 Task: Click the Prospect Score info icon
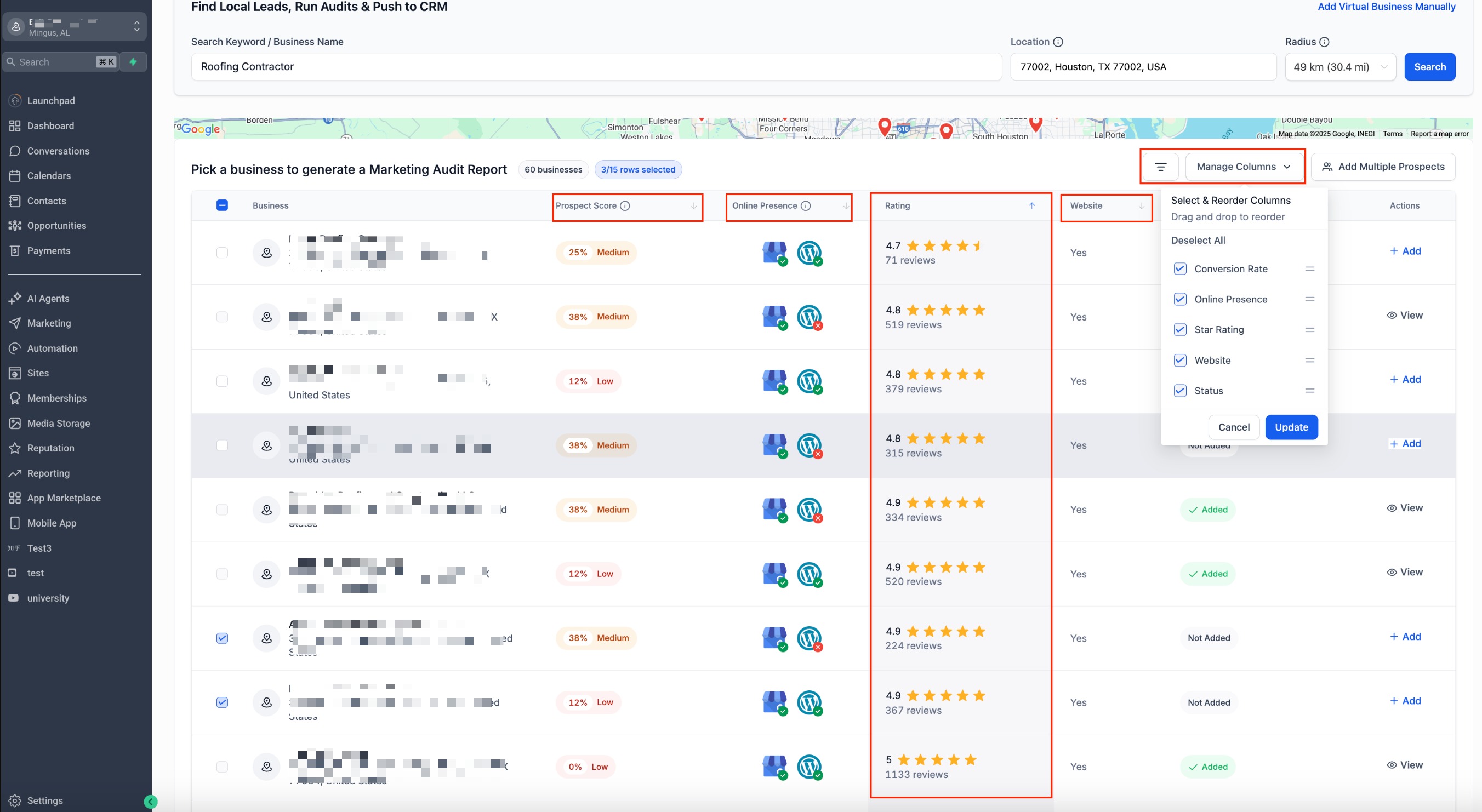tap(625, 206)
